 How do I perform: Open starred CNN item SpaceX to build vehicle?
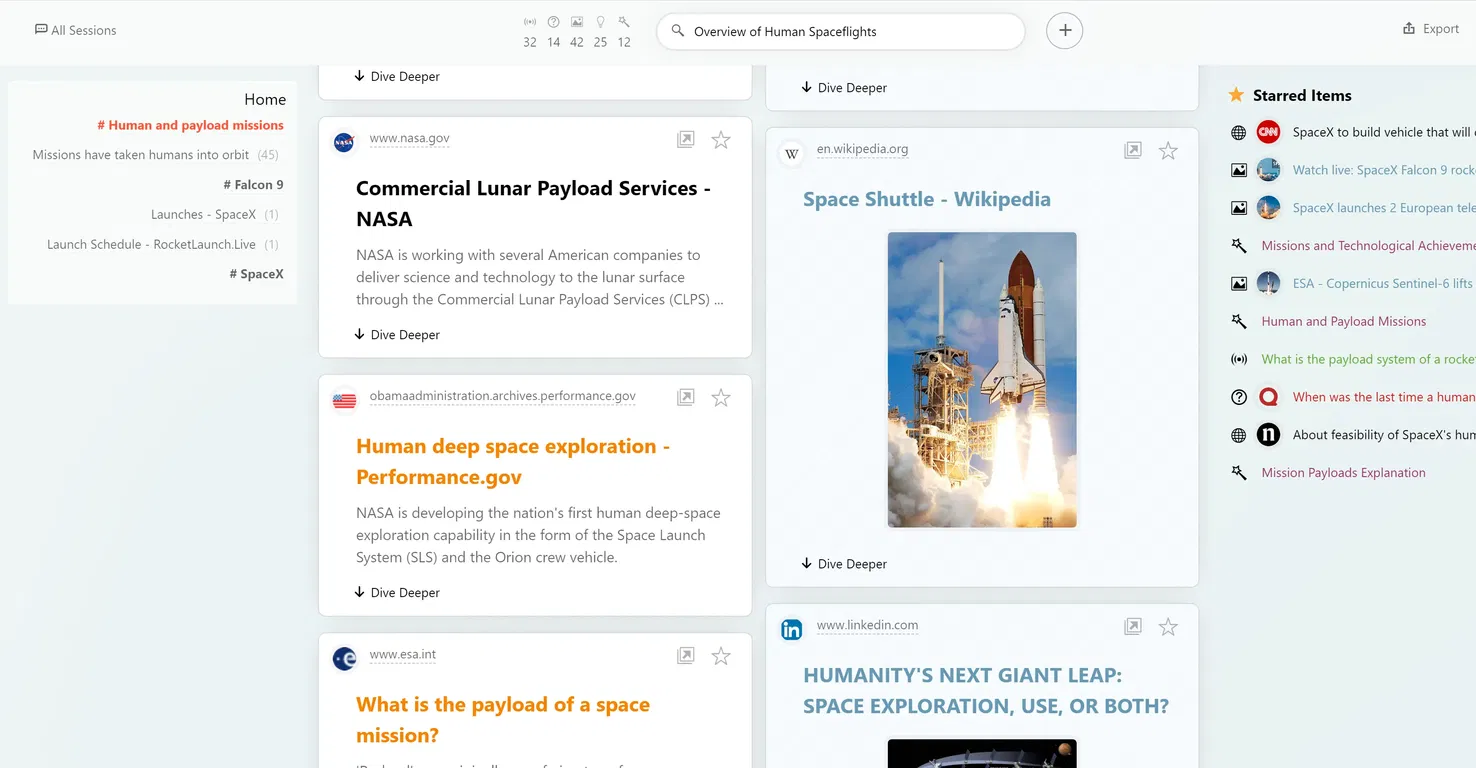pyautogui.click(x=1383, y=132)
